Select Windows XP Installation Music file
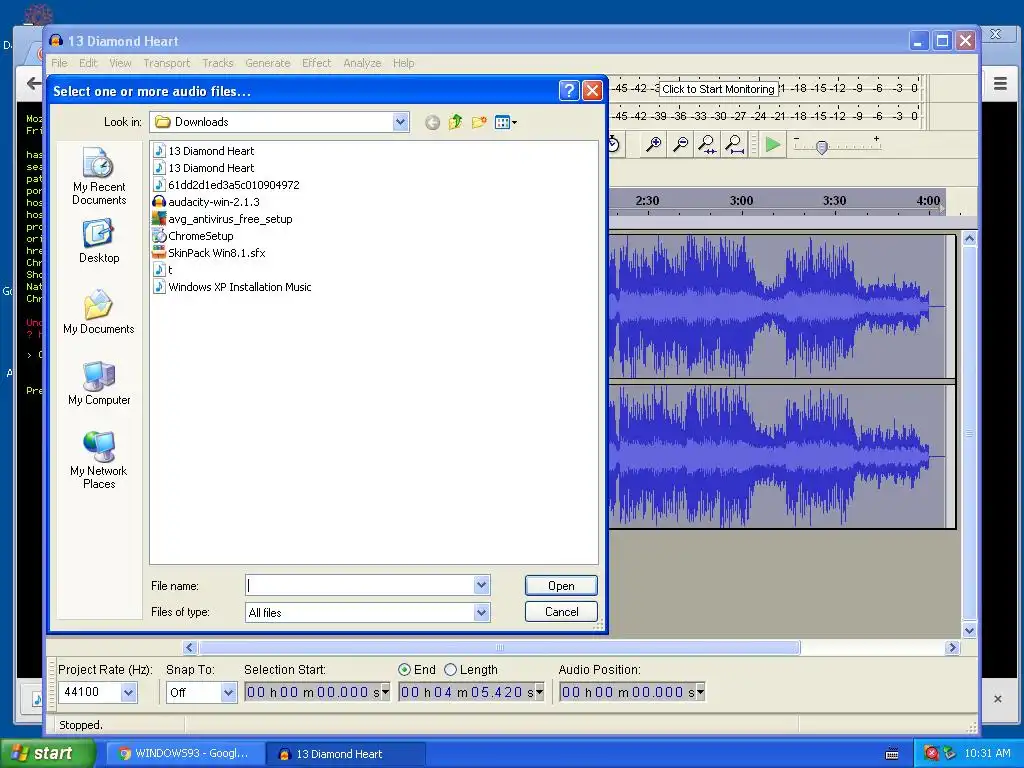 [232, 287]
